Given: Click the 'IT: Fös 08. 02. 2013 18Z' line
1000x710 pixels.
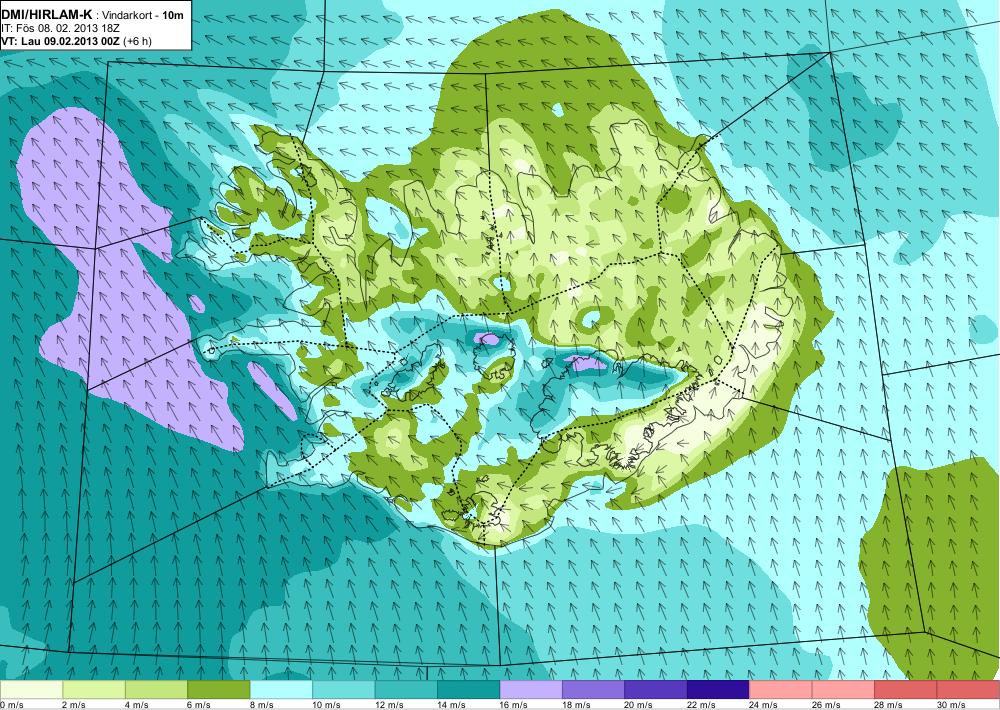Looking at the screenshot, I should click(x=61, y=28).
